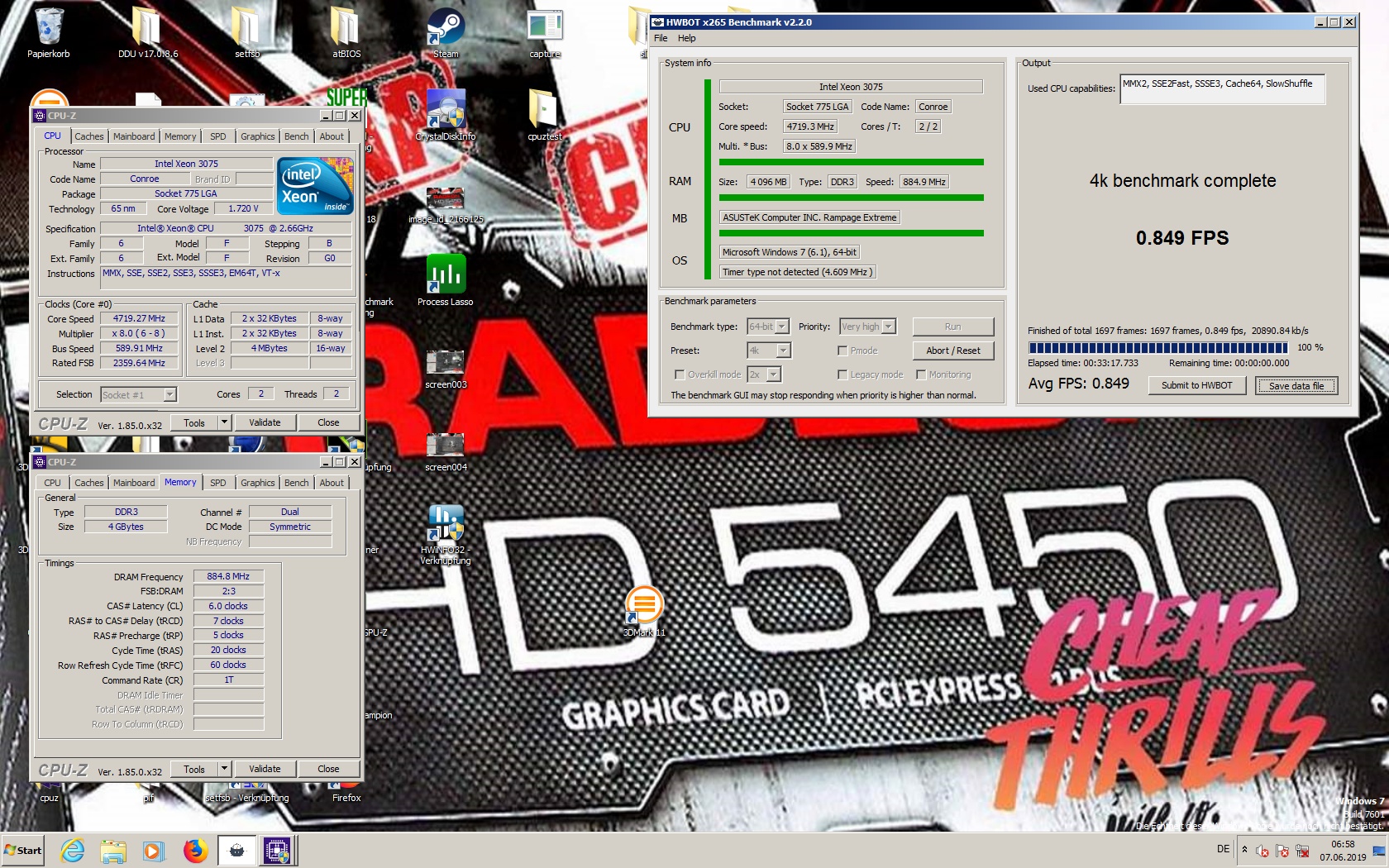This screenshot has height=868, width=1389.
Task: Switch to Mainboard tab in upper CPU-Z
Action: pyautogui.click(x=134, y=136)
